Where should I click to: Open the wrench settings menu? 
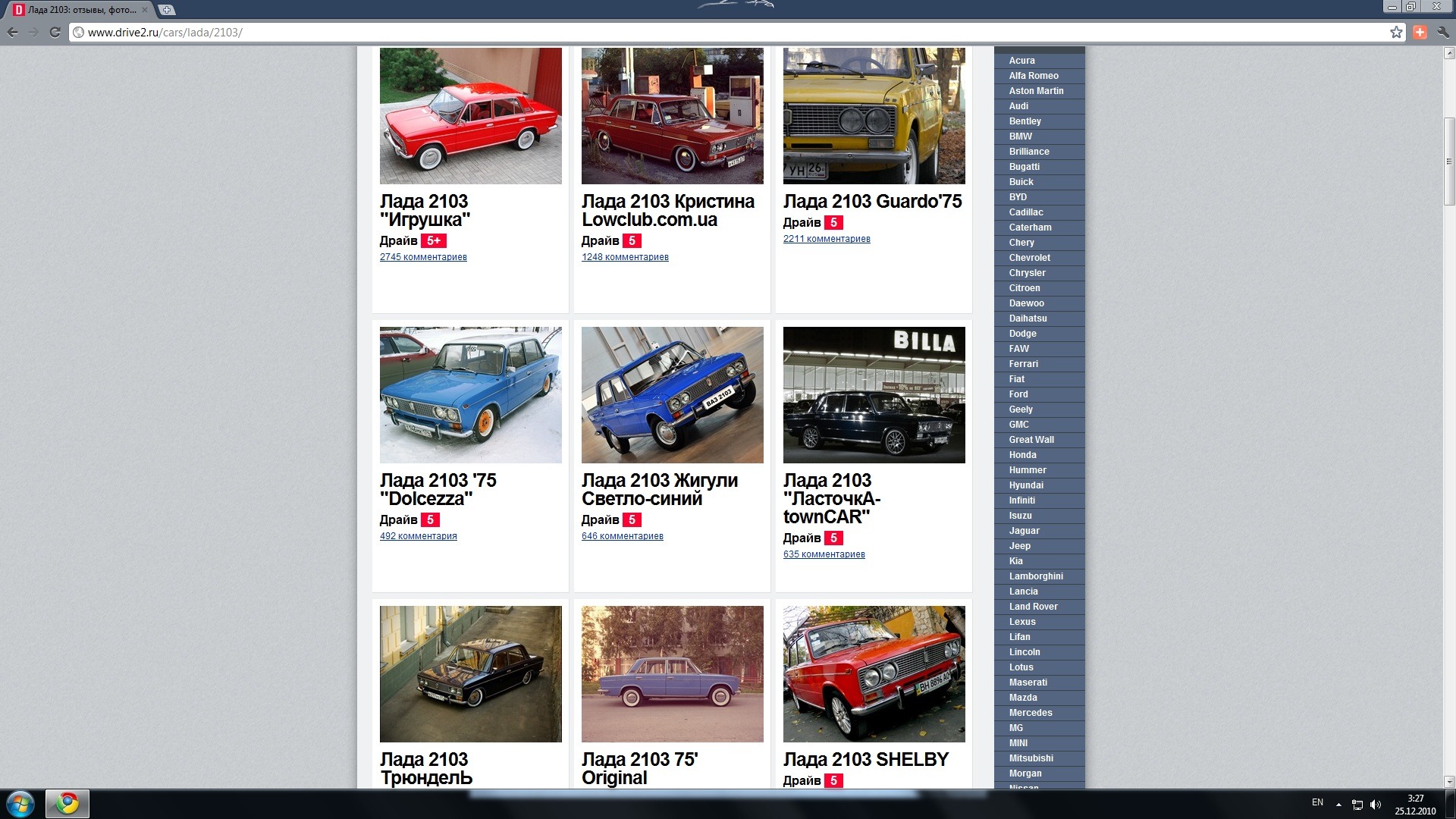1443,32
